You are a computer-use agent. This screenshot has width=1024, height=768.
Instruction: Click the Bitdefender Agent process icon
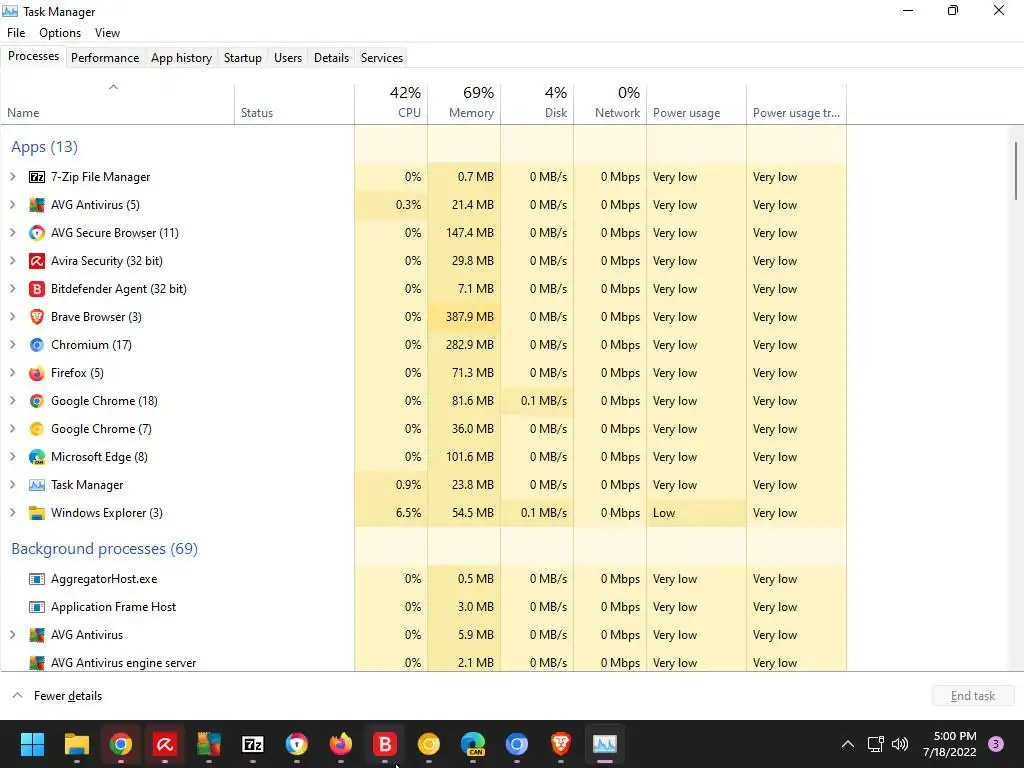pyautogui.click(x=37, y=289)
